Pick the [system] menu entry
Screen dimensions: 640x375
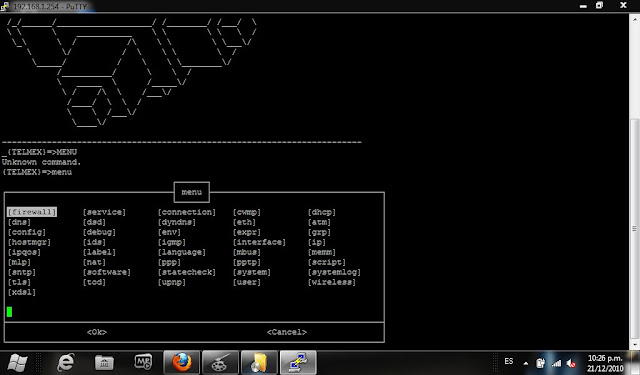point(252,272)
